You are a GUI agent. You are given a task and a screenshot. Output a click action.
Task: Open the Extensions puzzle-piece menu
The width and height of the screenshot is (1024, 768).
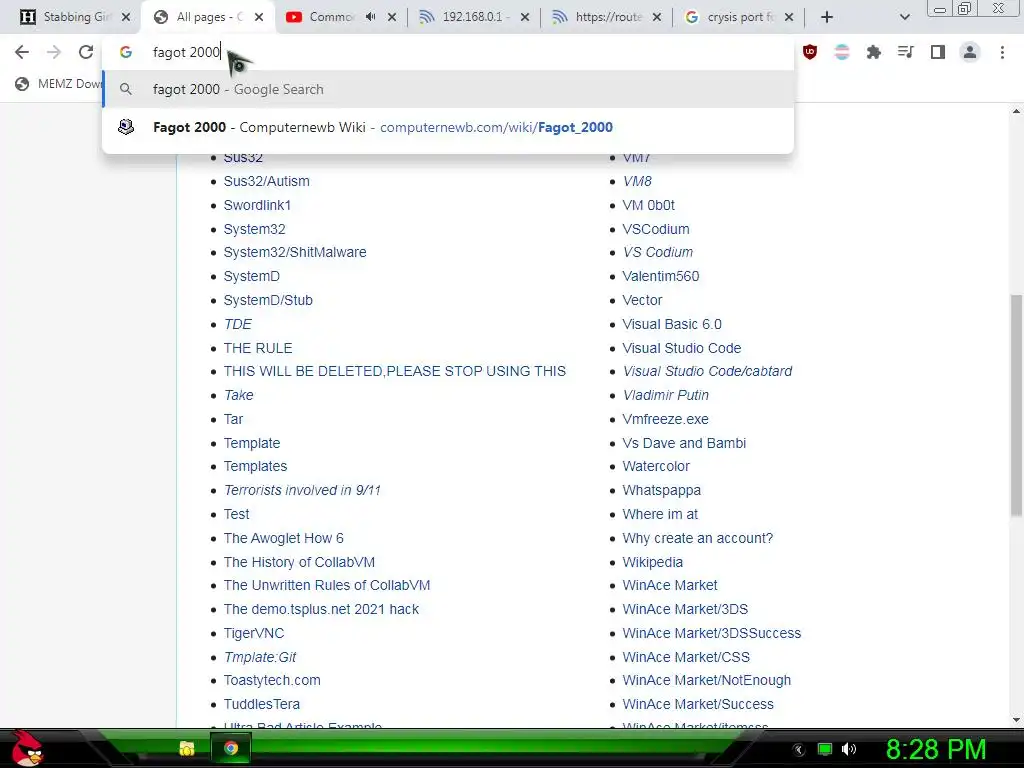874,52
